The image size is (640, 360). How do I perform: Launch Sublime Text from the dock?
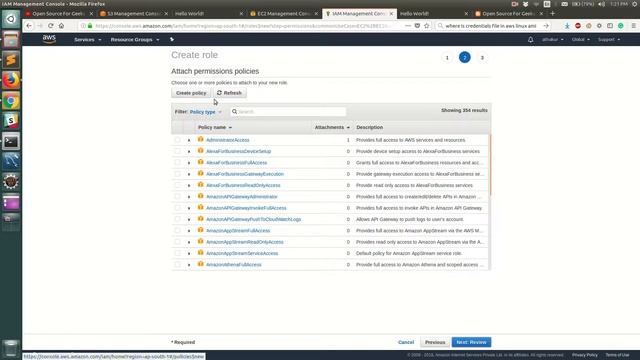(x=11, y=60)
